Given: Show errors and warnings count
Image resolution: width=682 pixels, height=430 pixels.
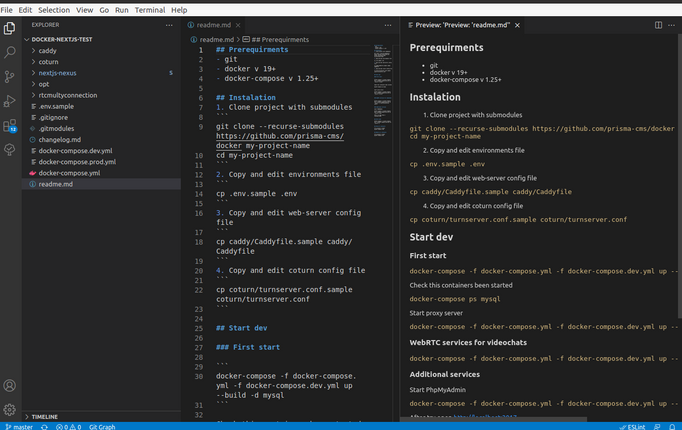Looking at the screenshot, I should point(69,427).
